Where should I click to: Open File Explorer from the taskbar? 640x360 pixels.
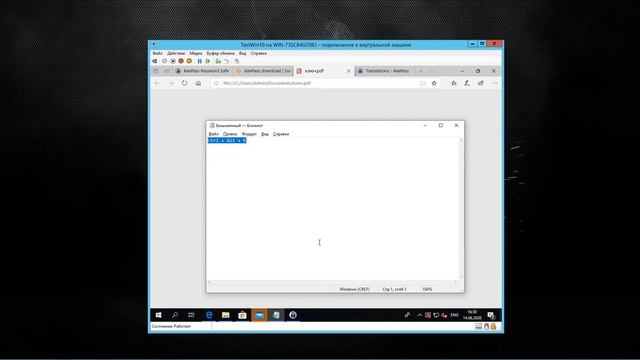pyautogui.click(x=225, y=315)
